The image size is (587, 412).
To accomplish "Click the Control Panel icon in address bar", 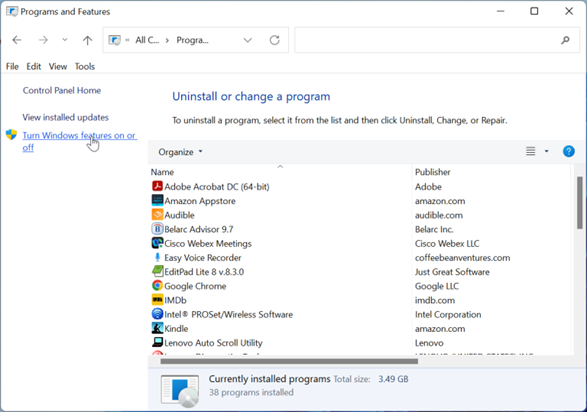I will pos(115,40).
